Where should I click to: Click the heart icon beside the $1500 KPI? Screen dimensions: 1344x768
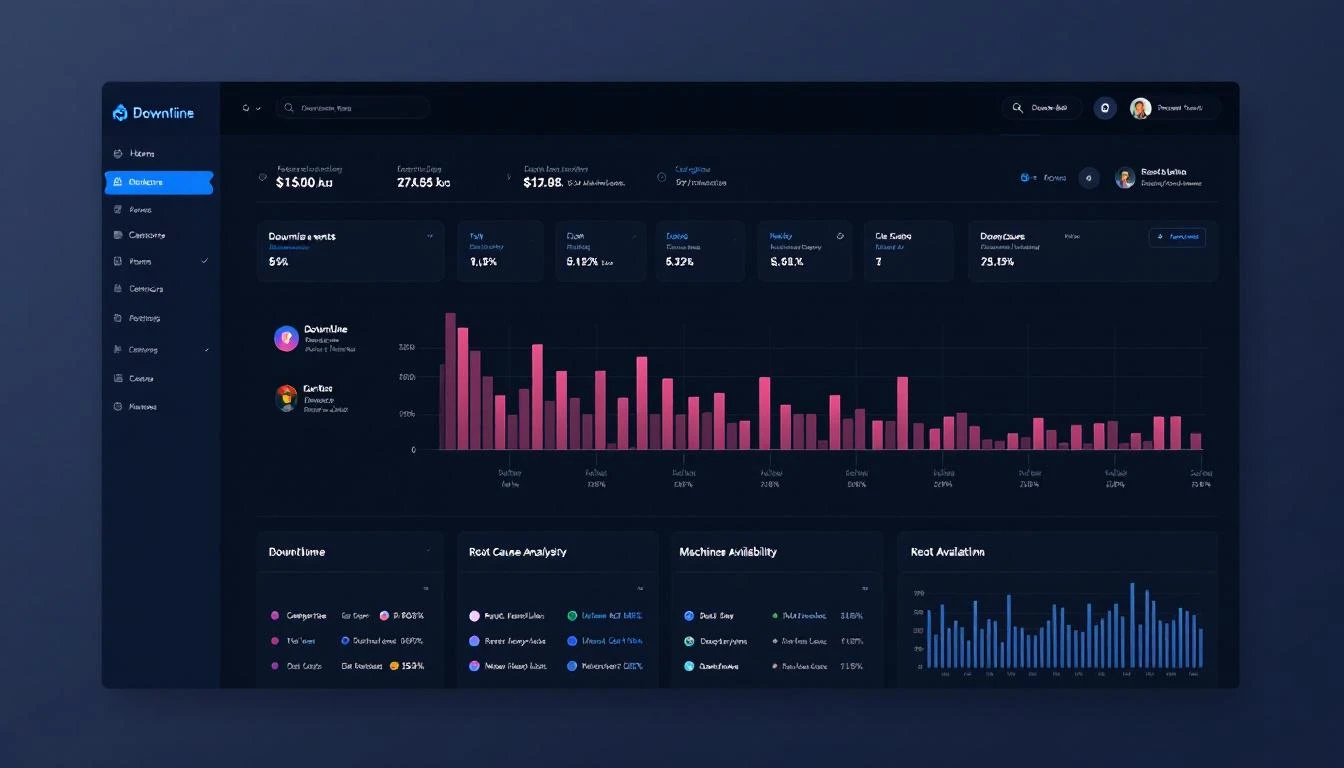[x=262, y=176]
